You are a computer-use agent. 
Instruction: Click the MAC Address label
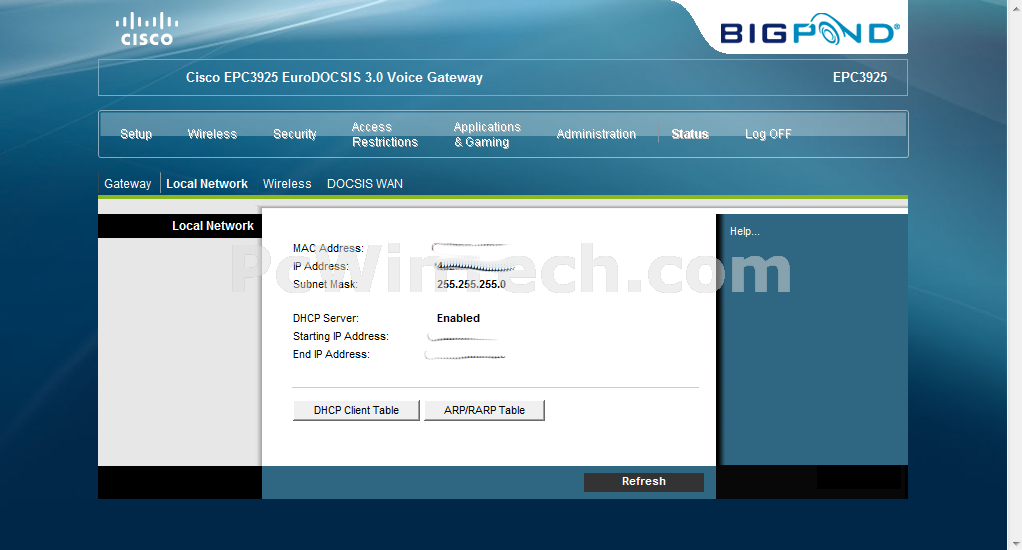click(328, 248)
